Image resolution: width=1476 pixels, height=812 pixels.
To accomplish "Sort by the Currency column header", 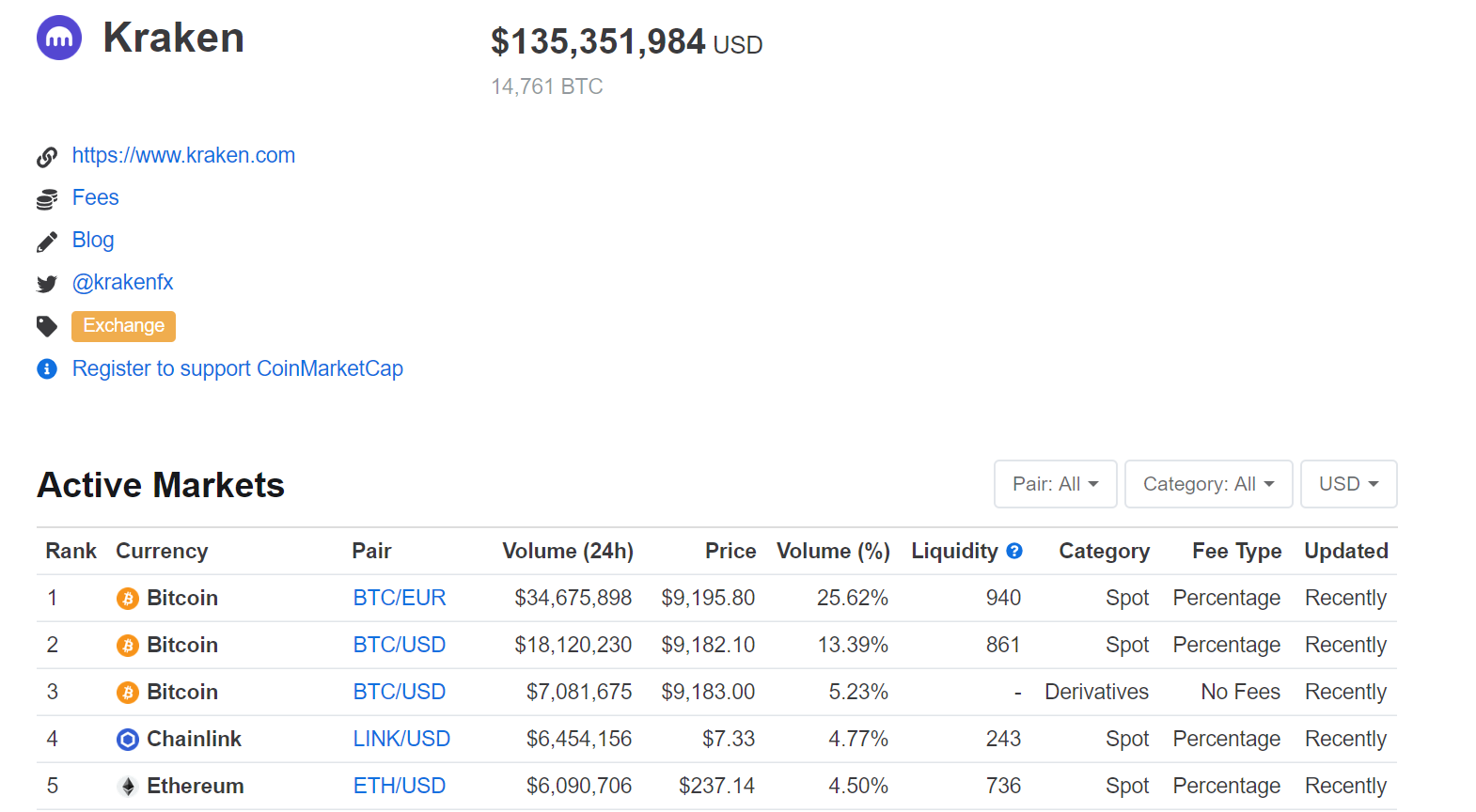I will pos(162,551).
